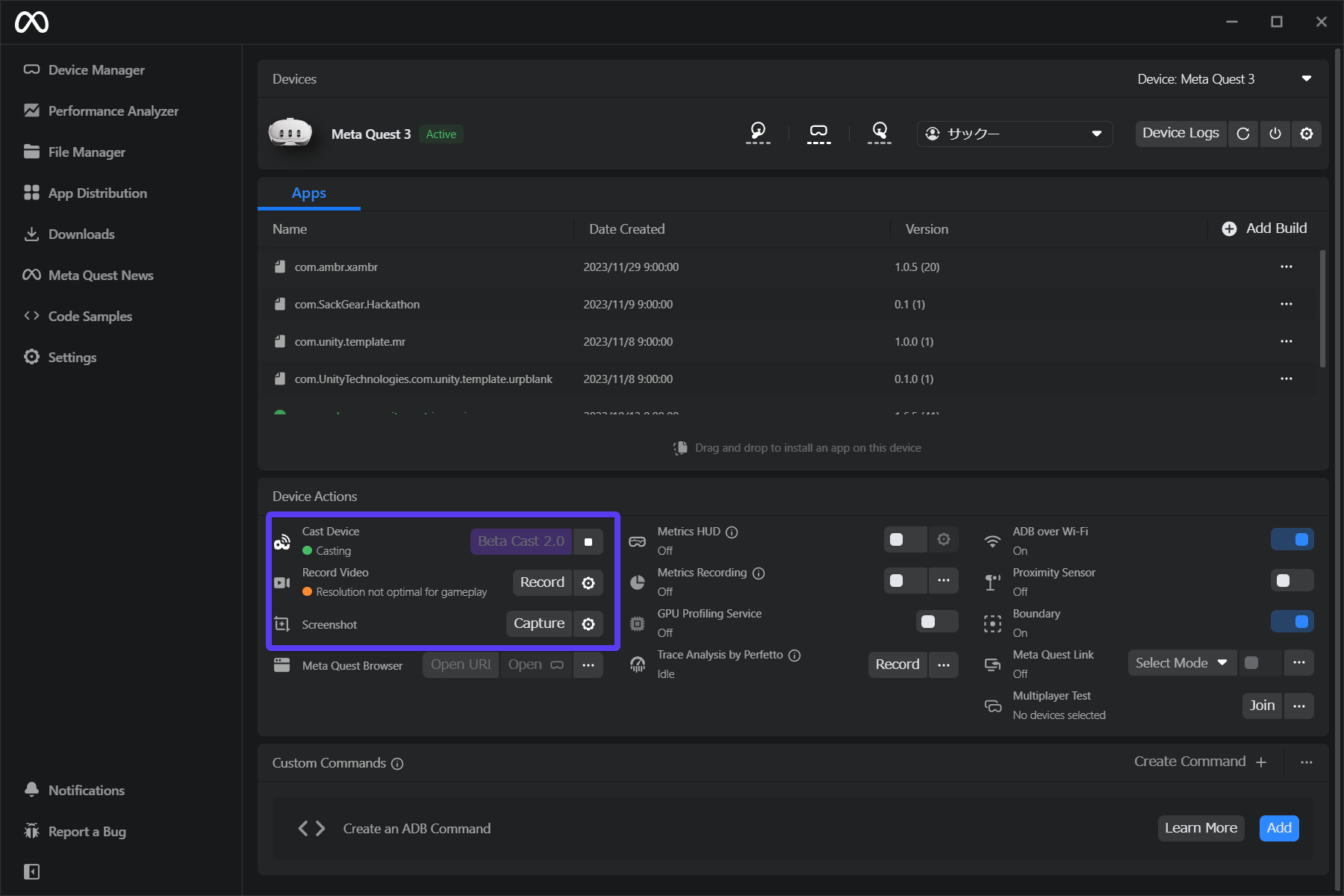This screenshot has width=1344, height=896.
Task: Click the Metrics HUD settings gear
Action: 944,539
